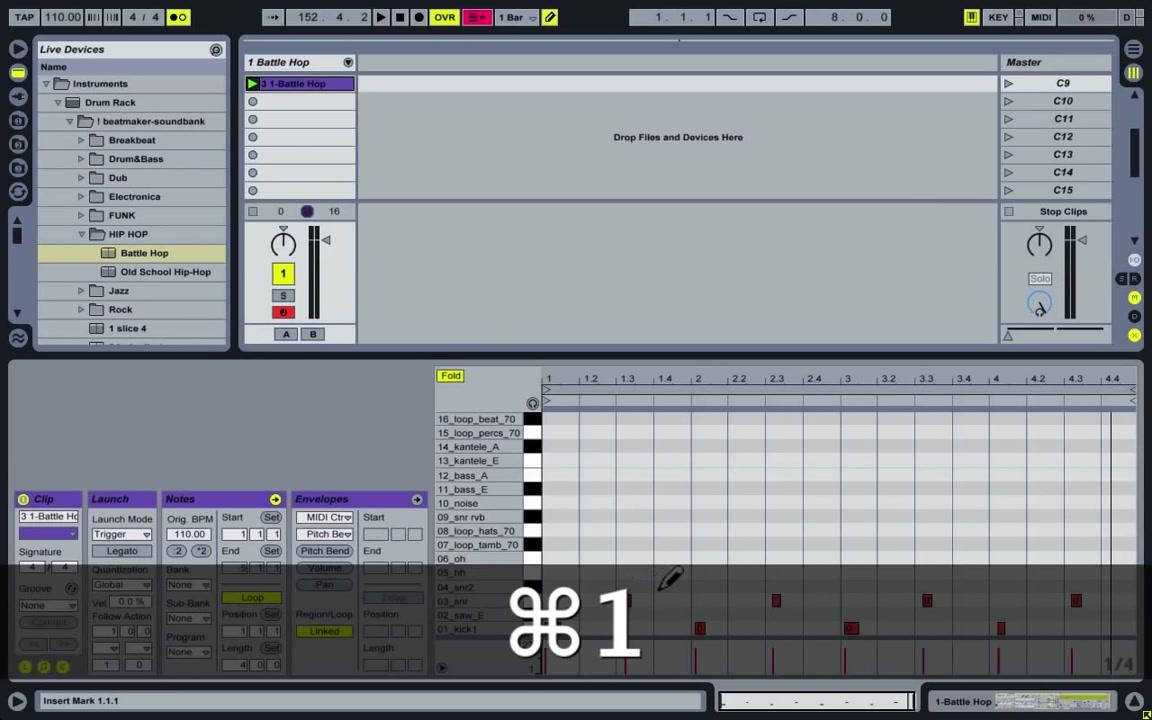Mute track 1 by clicking the yellow activator
The width and height of the screenshot is (1152, 720).
[x=283, y=273]
